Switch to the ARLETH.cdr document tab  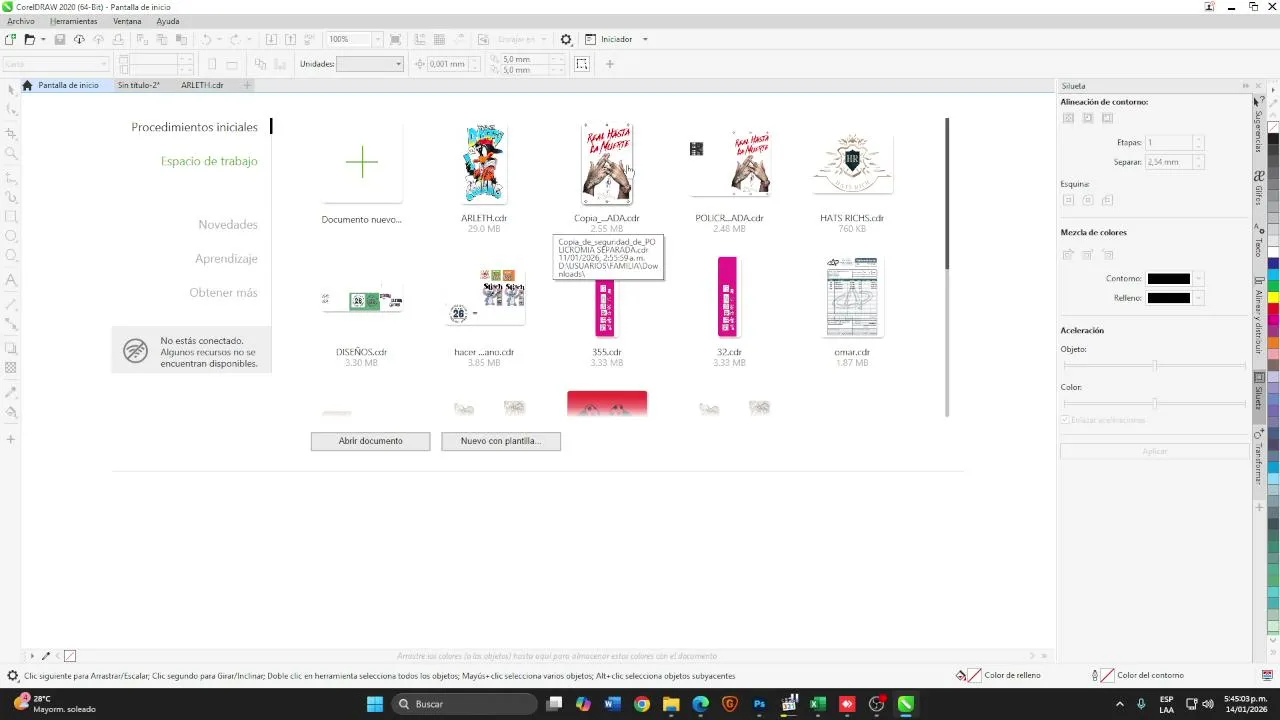202,85
